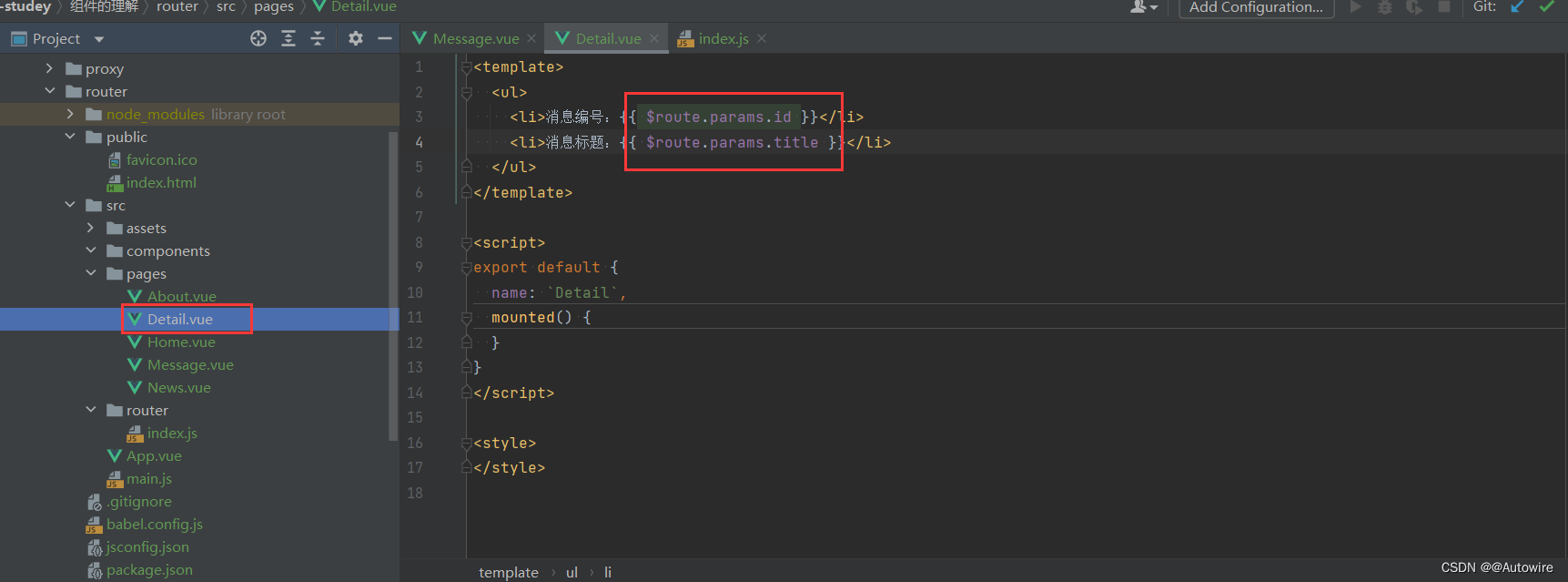Click the index.html file icon
This screenshot has height=582, width=1568.
coord(115,183)
